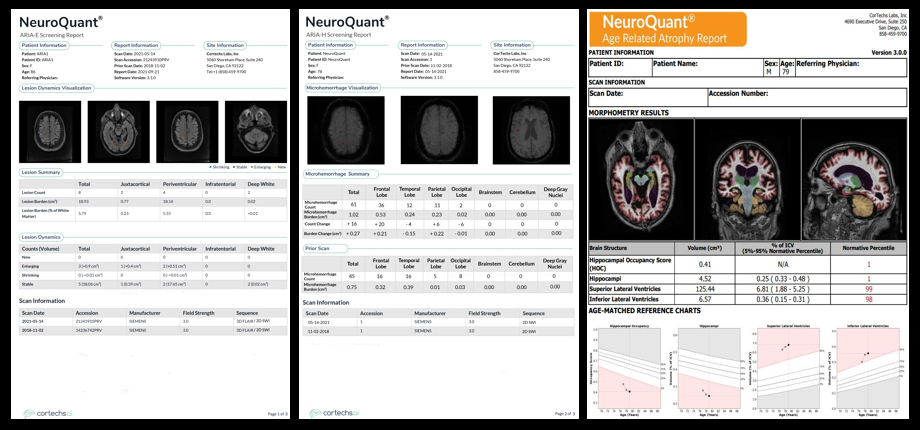The height and width of the screenshot is (430, 920).
Task: Click the cortechs.ai logo on ARIA-H report
Action: tap(333, 413)
